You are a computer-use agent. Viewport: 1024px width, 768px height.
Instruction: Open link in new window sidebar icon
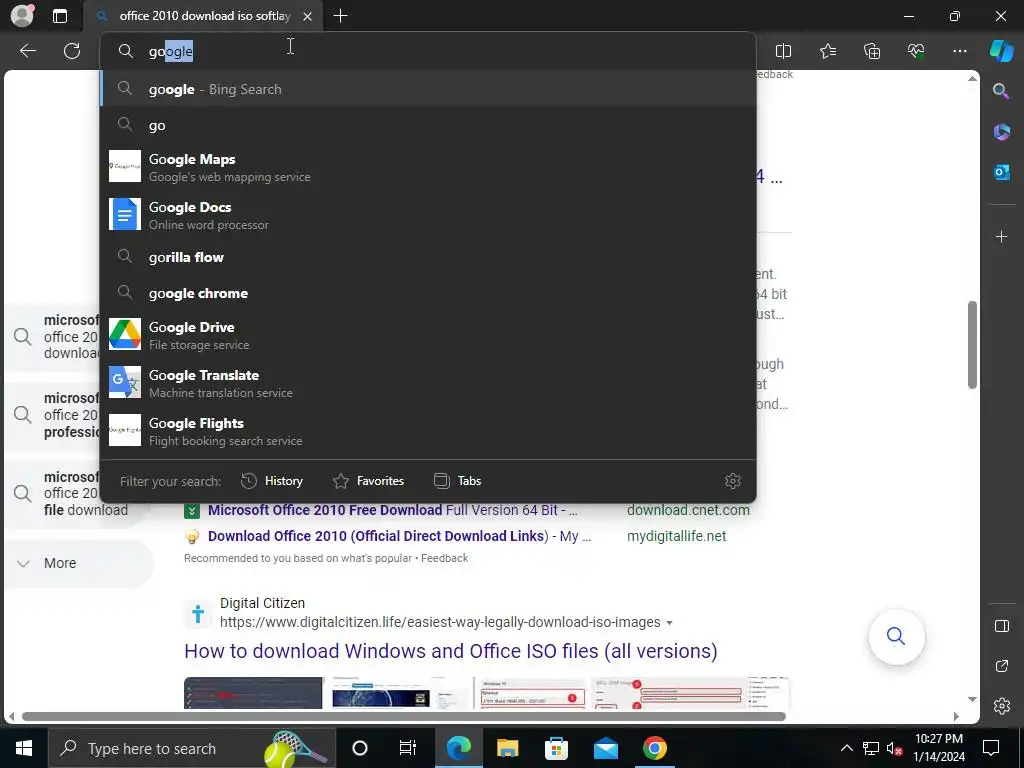(1001, 666)
